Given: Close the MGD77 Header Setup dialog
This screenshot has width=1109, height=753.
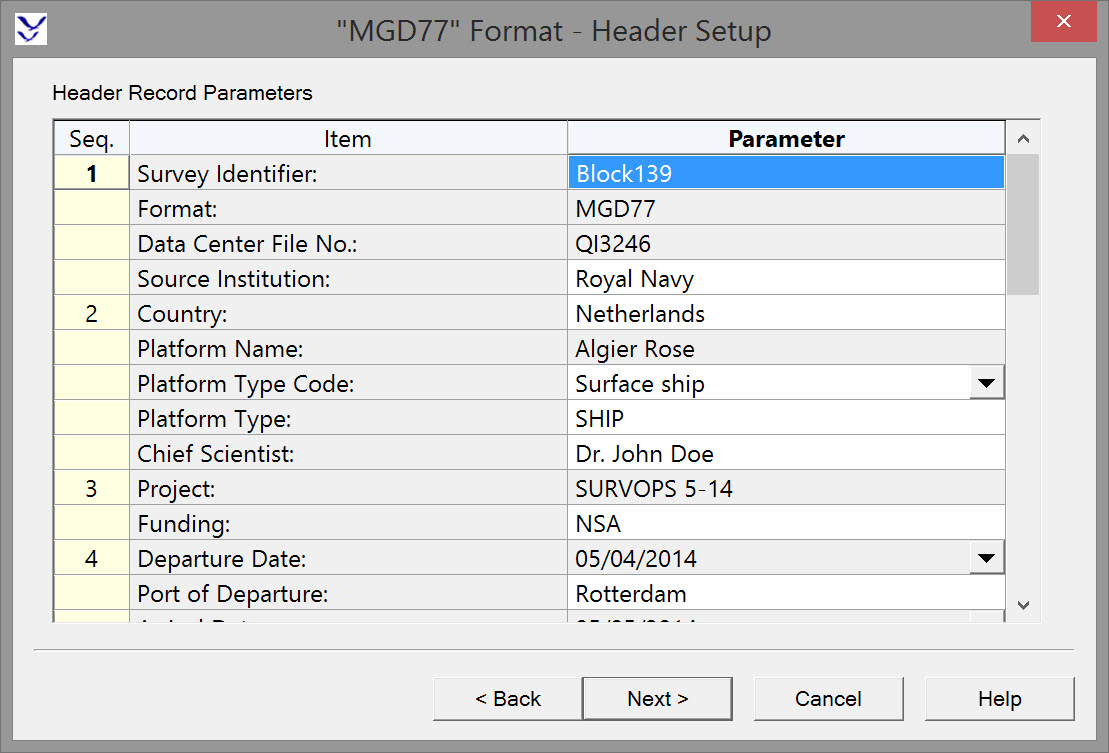Looking at the screenshot, I should 1064,21.
